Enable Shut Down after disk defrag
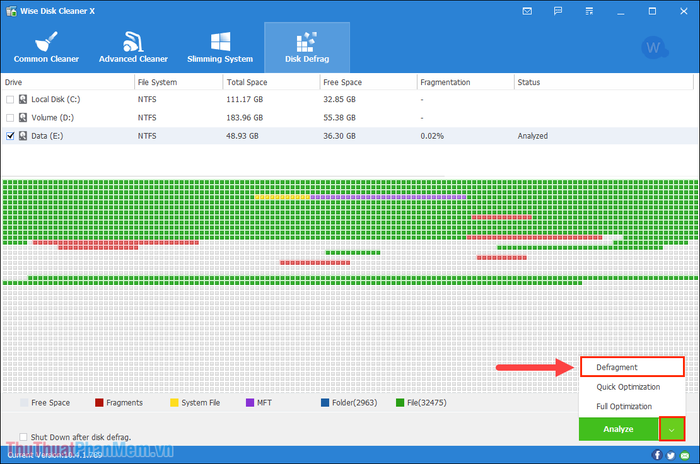This screenshot has height=464, width=700. click(23, 437)
